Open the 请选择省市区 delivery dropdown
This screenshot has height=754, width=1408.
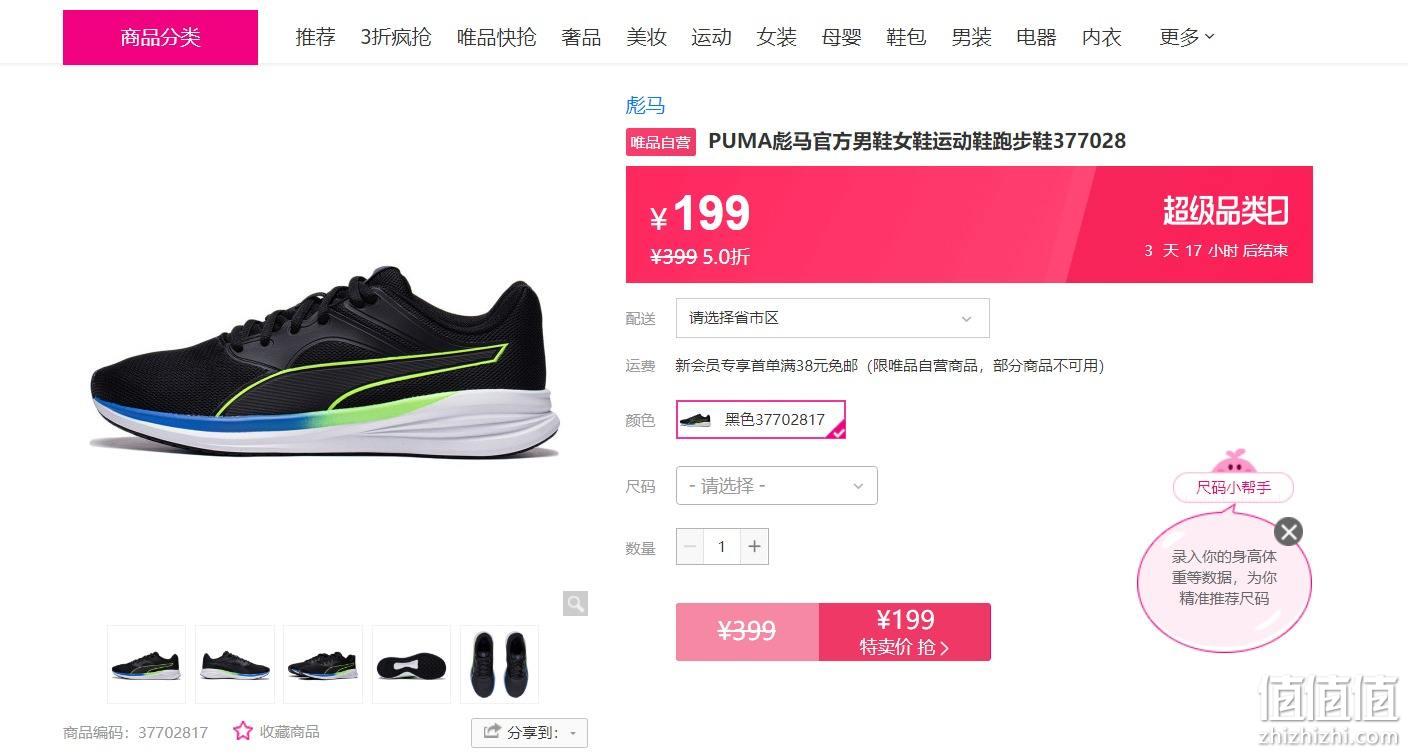pyautogui.click(x=832, y=318)
